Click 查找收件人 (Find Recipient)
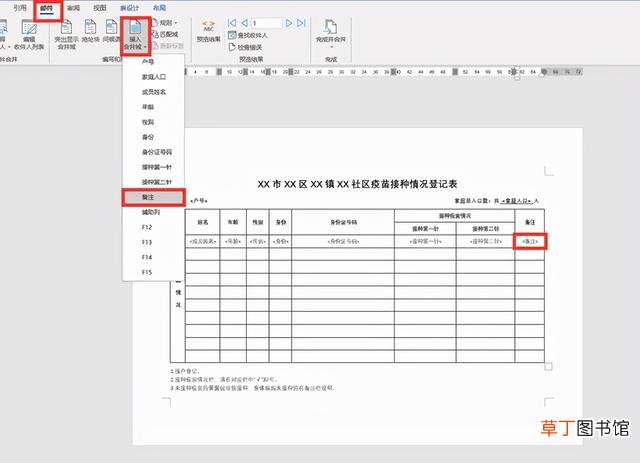Screen dimensions: 640x463 (x=248, y=36)
